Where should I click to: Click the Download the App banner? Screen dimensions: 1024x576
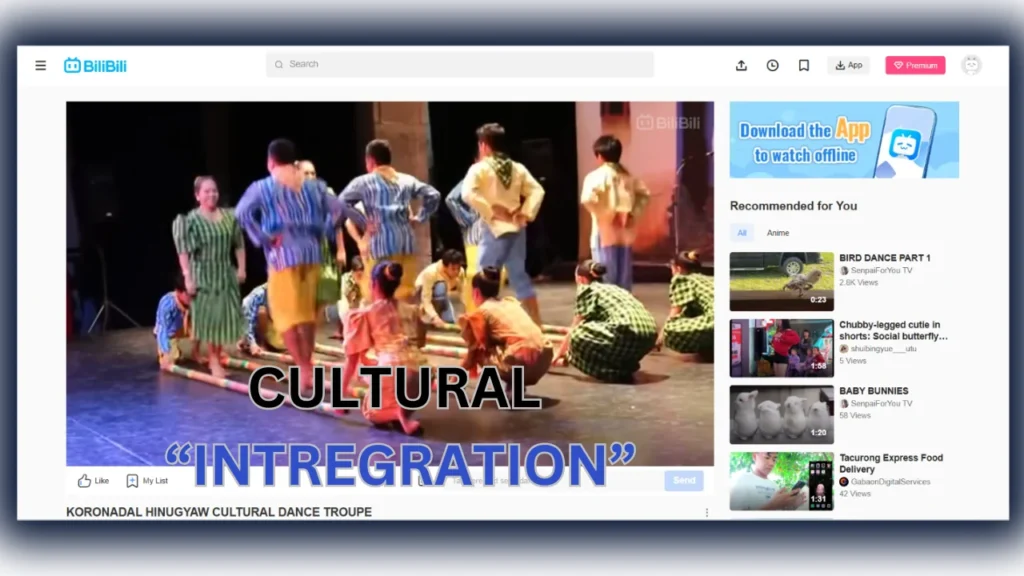click(x=843, y=140)
